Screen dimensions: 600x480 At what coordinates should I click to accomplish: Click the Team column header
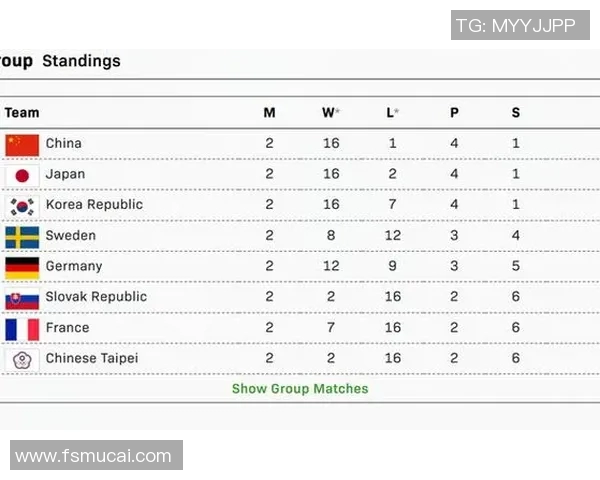tap(22, 113)
